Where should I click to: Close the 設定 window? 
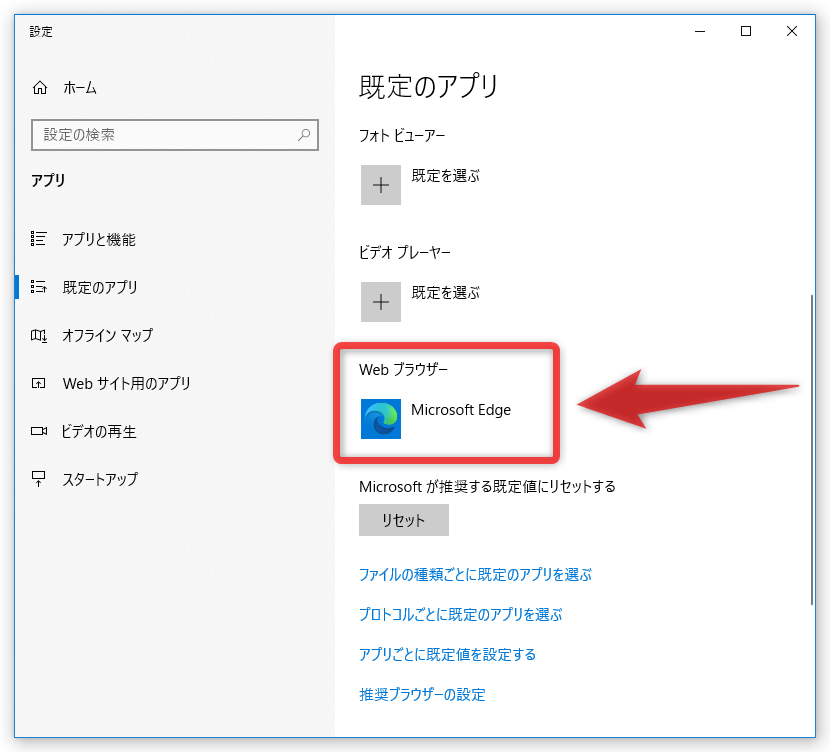792,31
